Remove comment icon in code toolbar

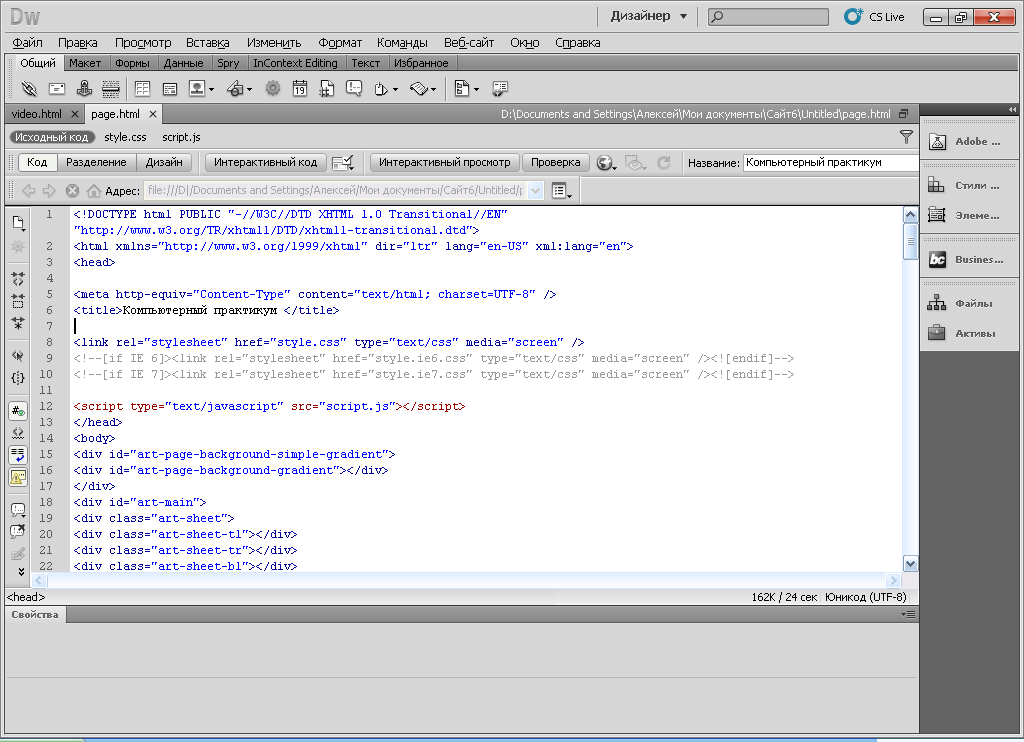coord(18,531)
